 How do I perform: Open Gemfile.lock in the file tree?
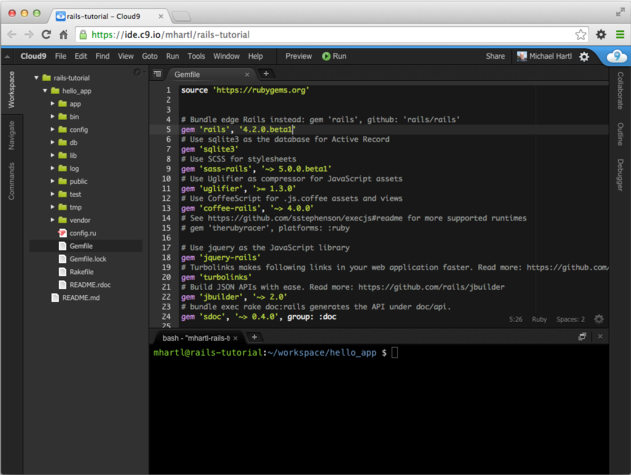coord(88,259)
